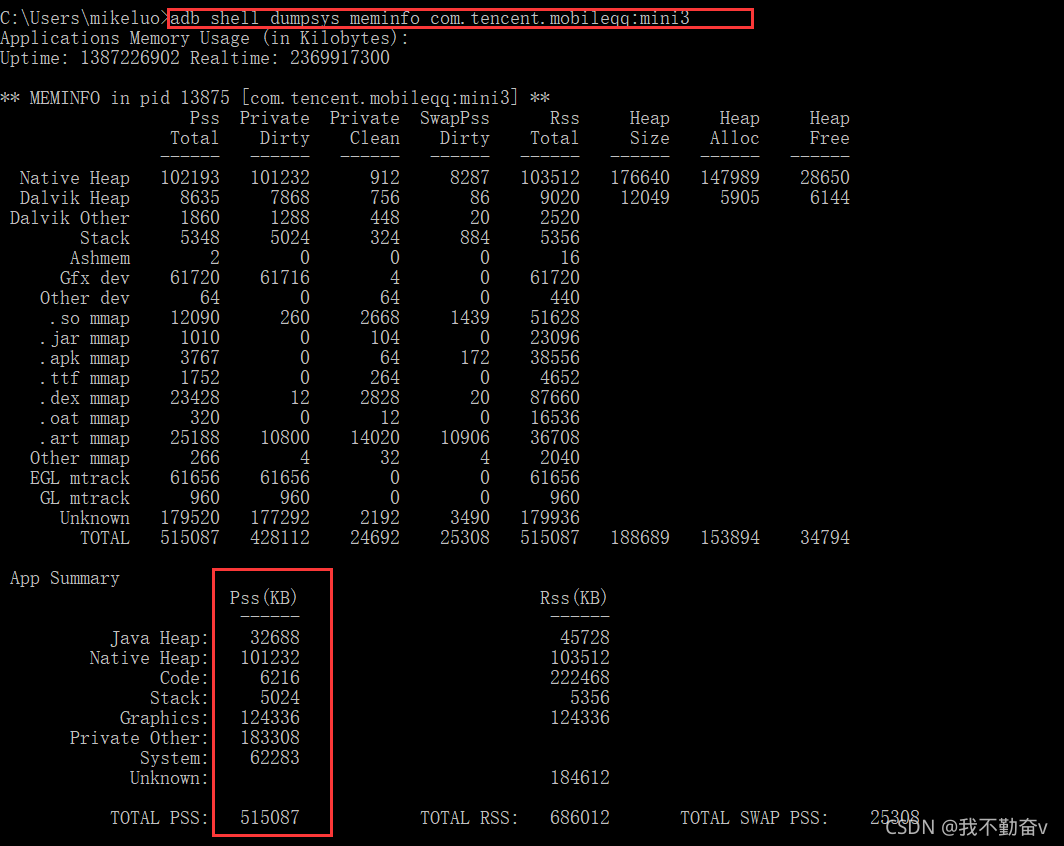The image size is (1064, 846).
Task: Click the SwapPss Dirty column header
Action: click(455, 128)
